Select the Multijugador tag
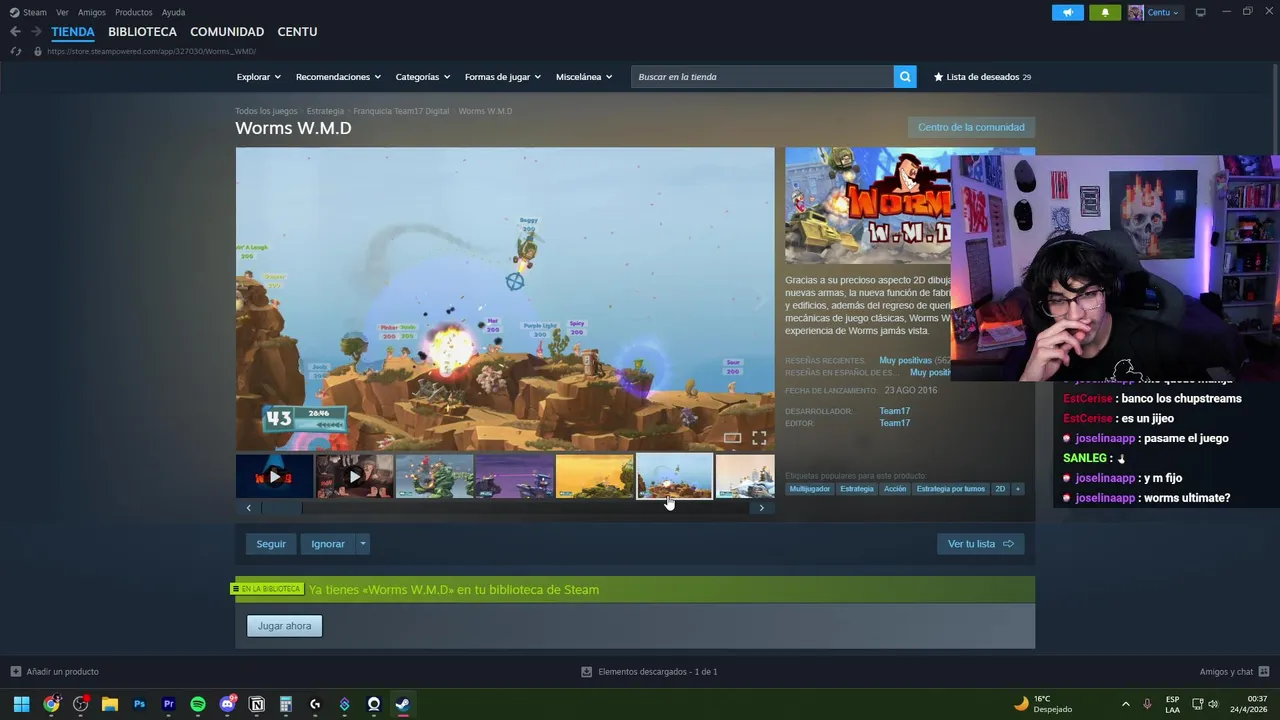The height and width of the screenshot is (720, 1280). point(809,489)
